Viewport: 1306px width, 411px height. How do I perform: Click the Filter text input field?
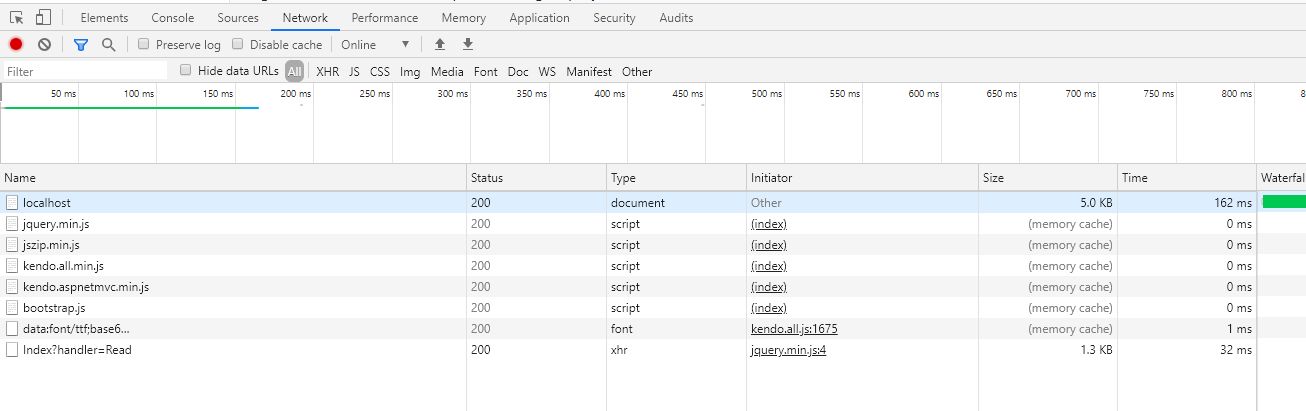point(85,72)
